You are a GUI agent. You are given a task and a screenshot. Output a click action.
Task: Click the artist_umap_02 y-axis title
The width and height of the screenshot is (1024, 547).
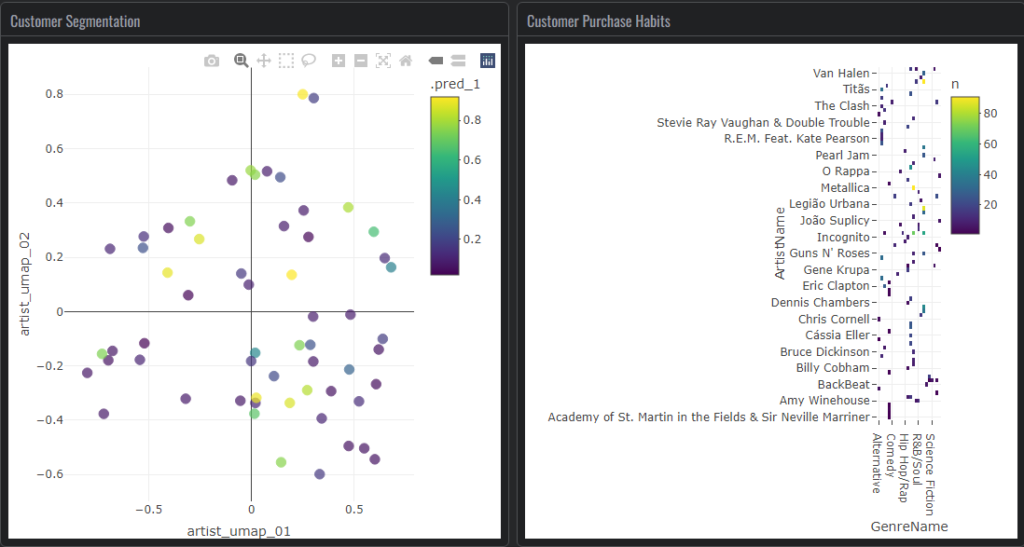click(25, 284)
